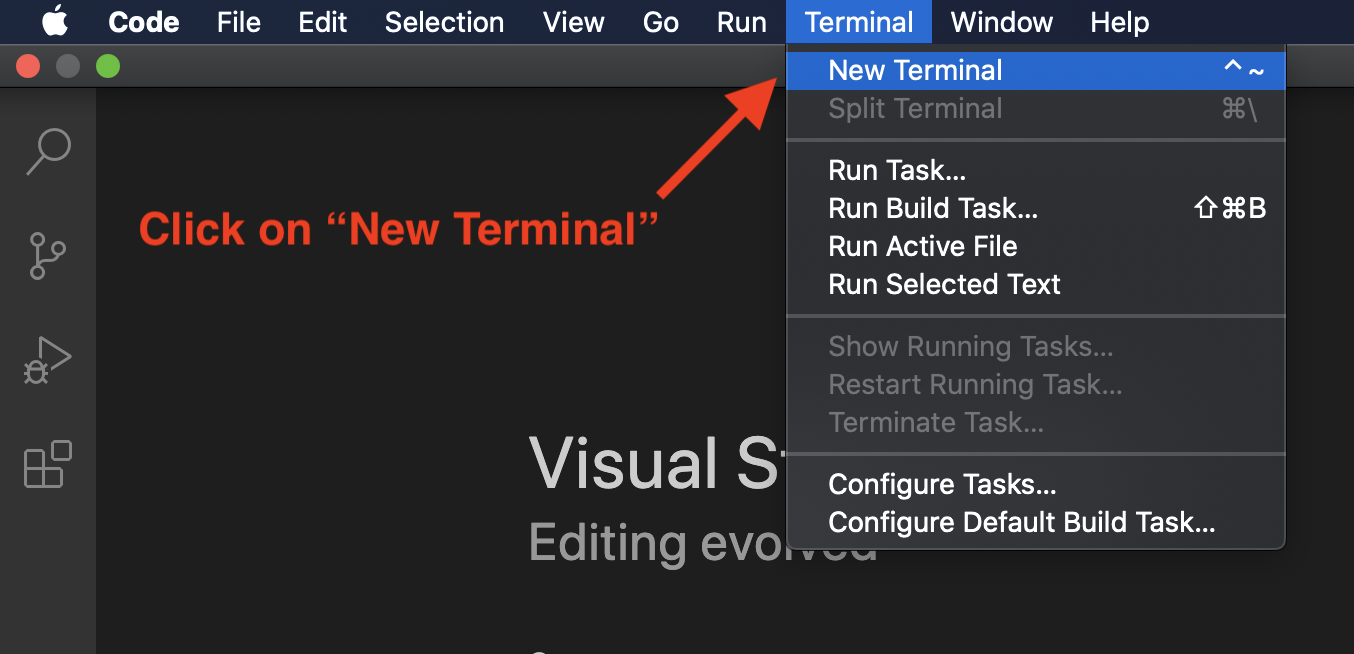Open "Configure Tasks..."

942,484
